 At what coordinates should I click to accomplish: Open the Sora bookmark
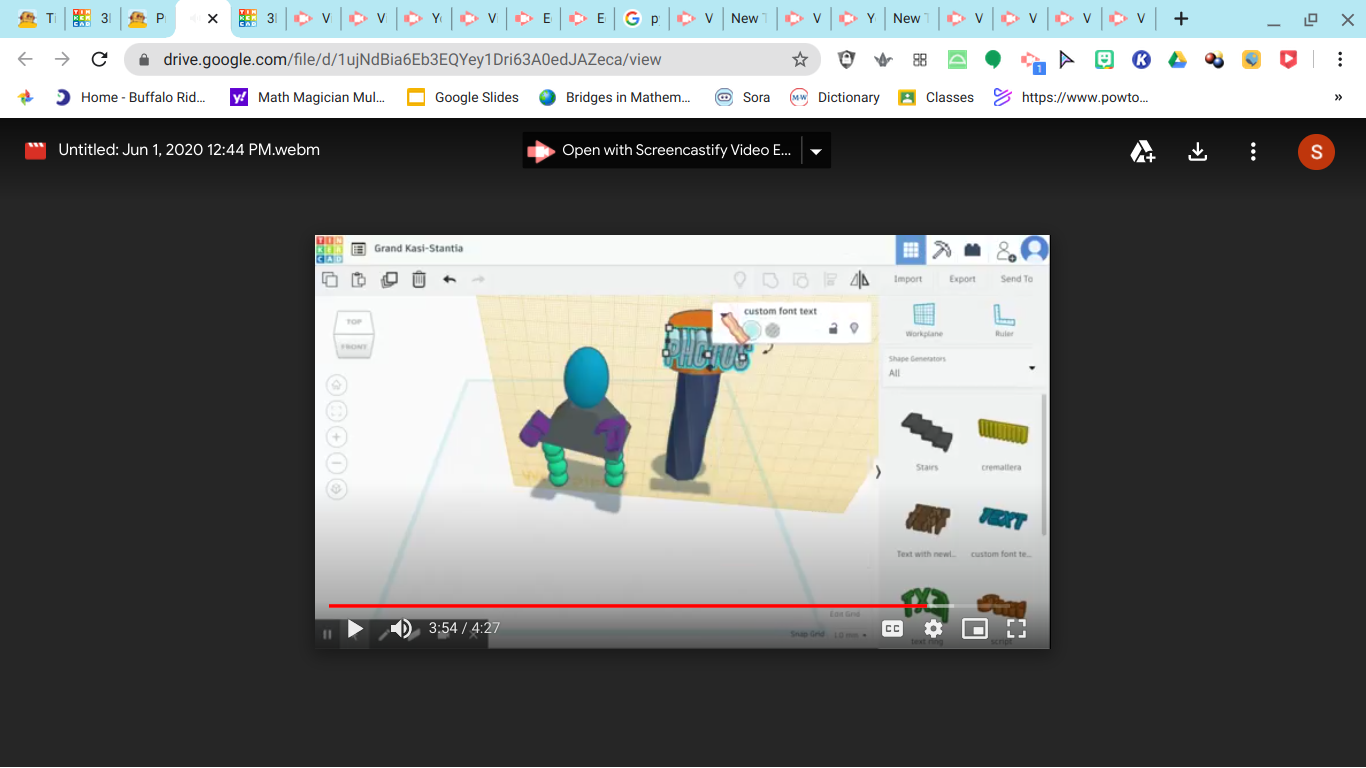pos(743,97)
